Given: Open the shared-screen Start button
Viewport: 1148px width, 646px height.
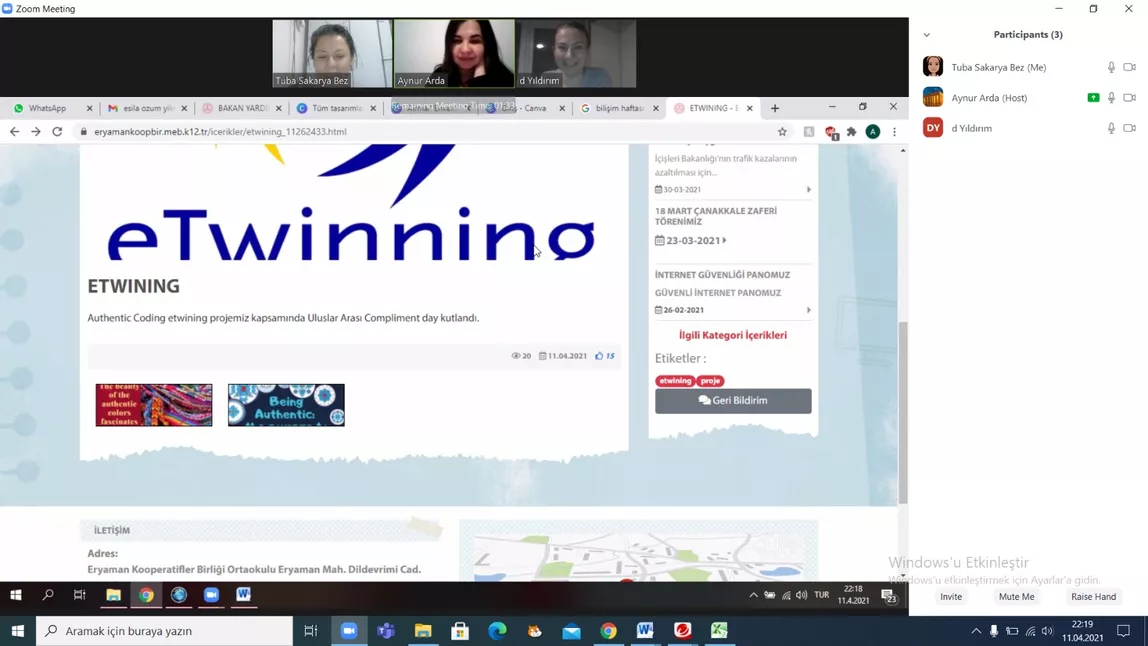Looking at the screenshot, I should 15,595.
